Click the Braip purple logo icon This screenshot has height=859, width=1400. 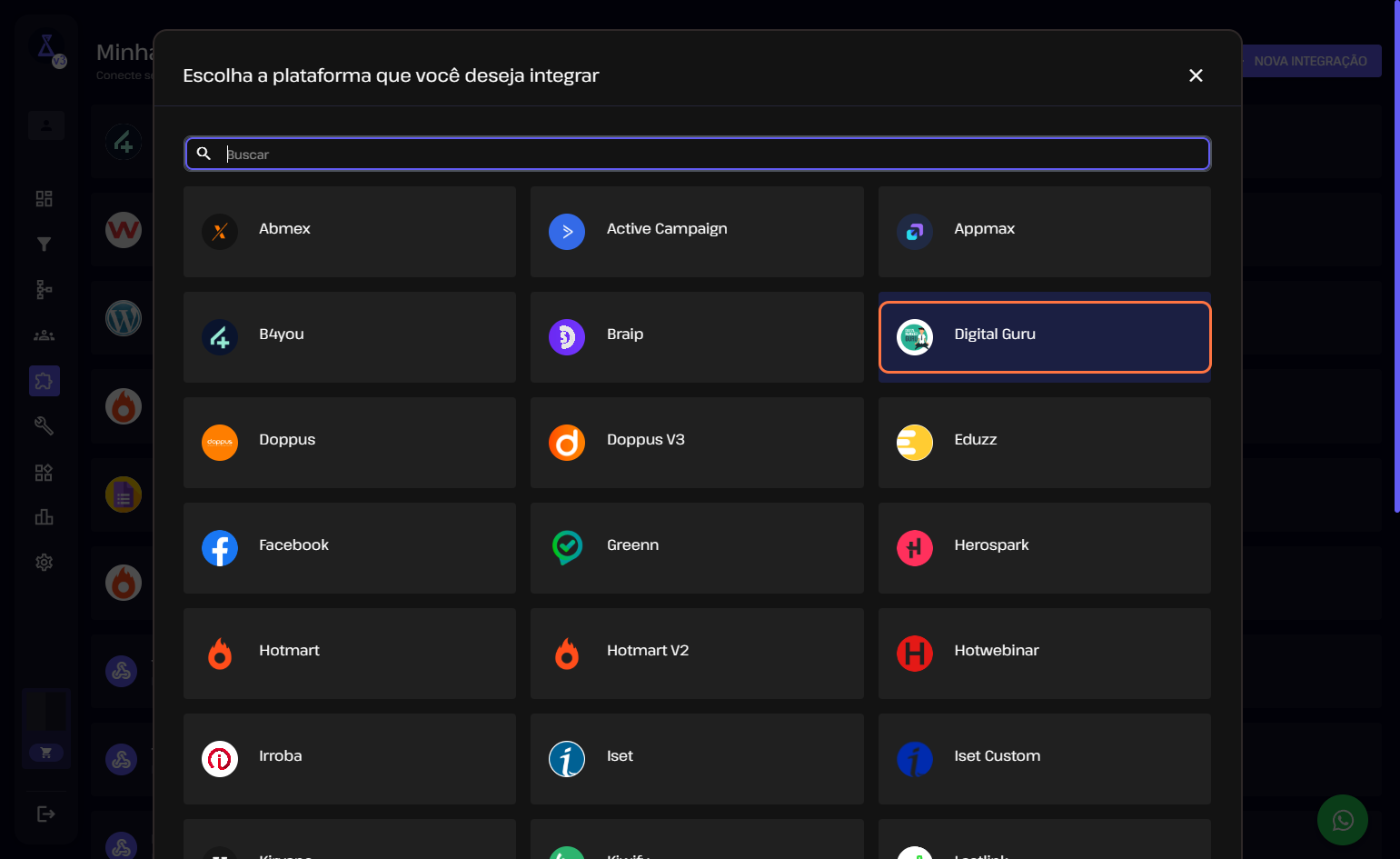(567, 337)
